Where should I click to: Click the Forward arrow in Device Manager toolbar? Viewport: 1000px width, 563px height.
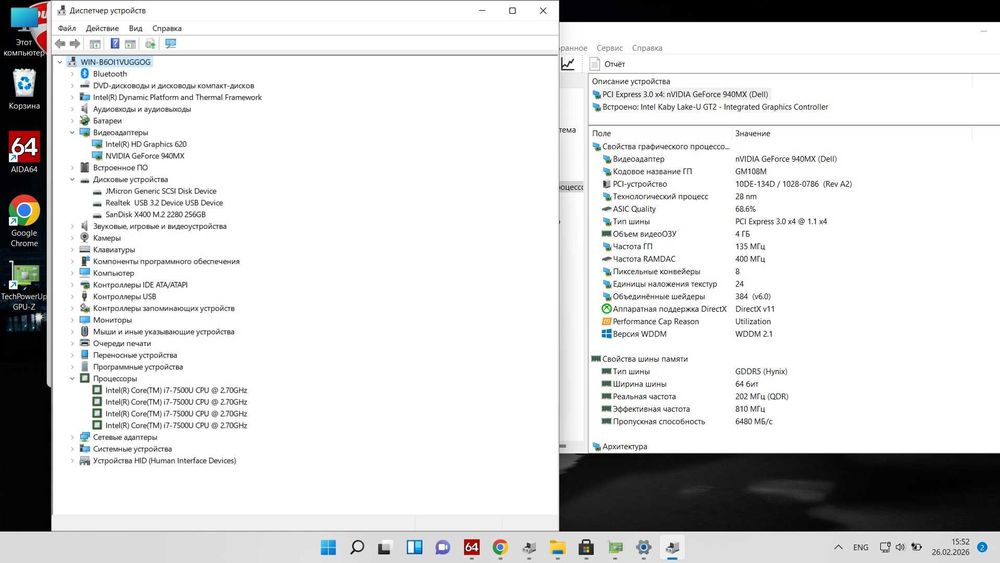coord(75,43)
